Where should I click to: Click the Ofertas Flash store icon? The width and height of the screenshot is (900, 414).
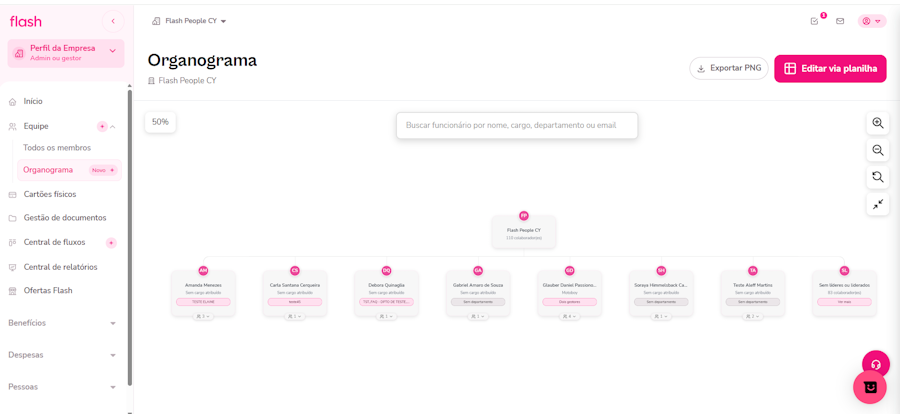click(x=13, y=291)
